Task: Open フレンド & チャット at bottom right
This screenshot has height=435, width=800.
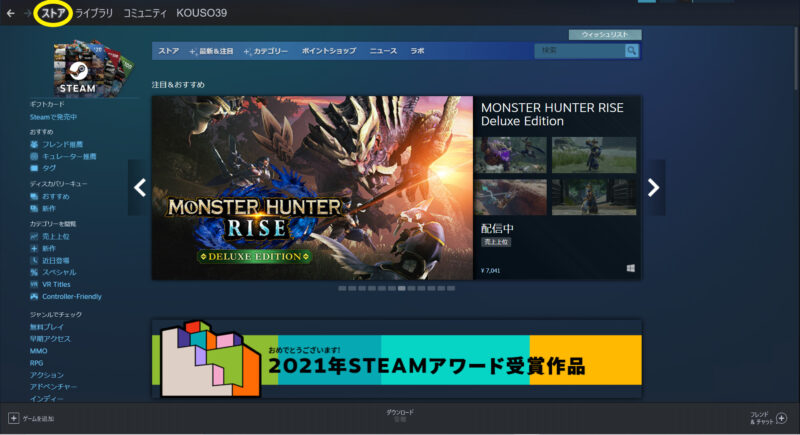Action: point(761,418)
